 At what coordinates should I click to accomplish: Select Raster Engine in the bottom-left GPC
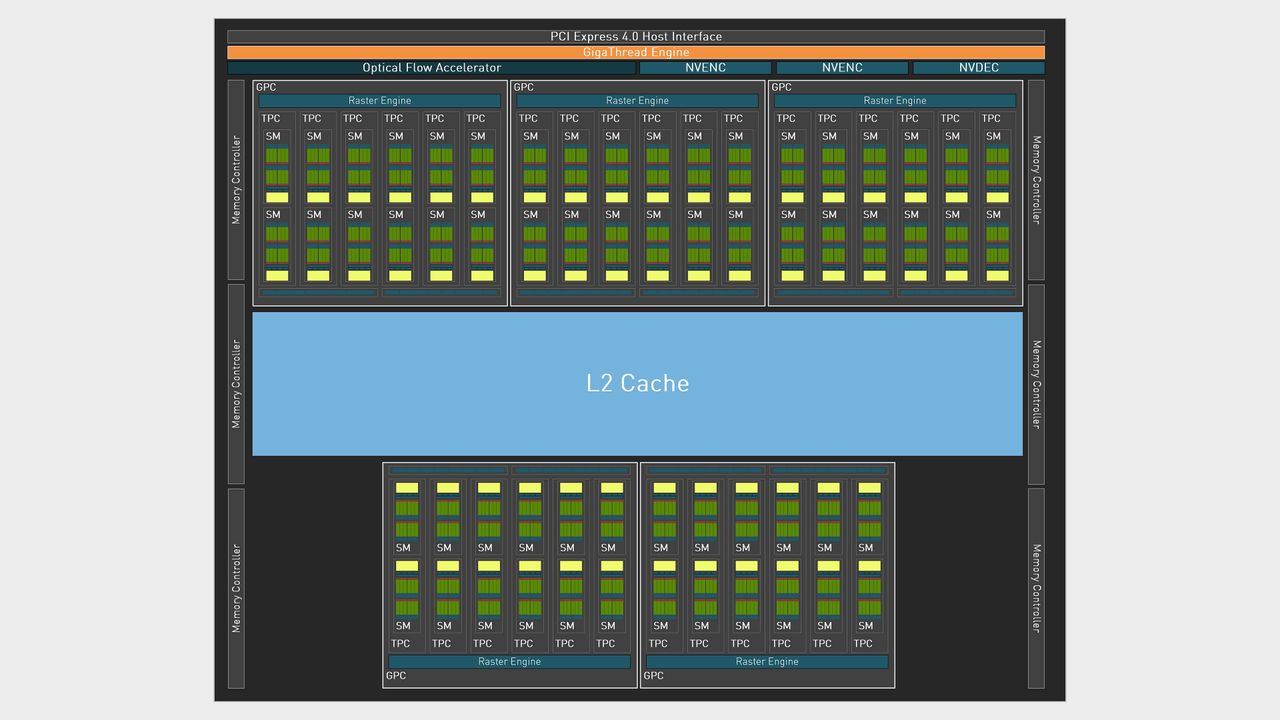pyautogui.click(x=510, y=661)
